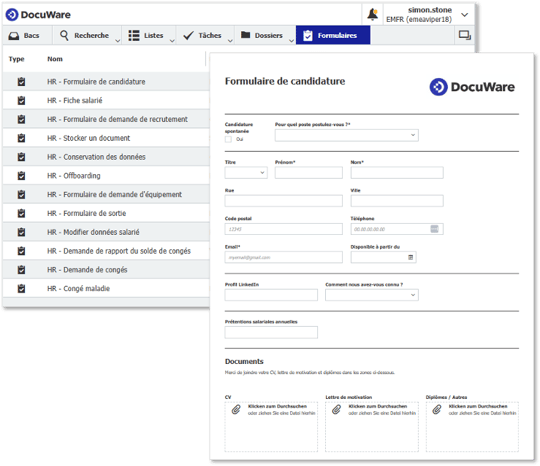
Task: Open HR - Demande de congés
Action: click(87, 270)
